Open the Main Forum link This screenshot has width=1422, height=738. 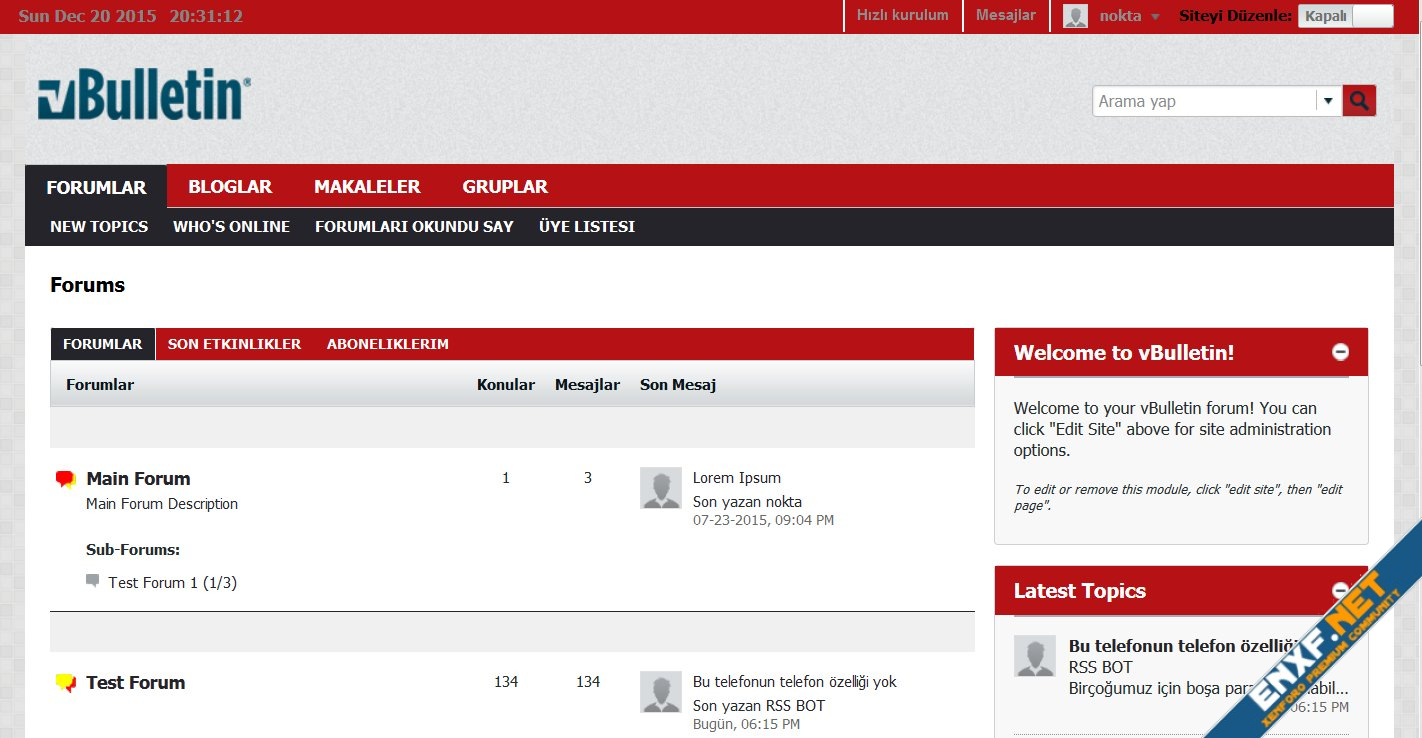click(138, 479)
